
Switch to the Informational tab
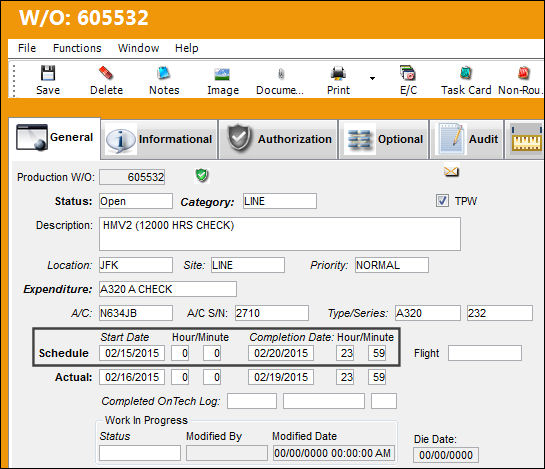pyautogui.click(x=159, y=139)
